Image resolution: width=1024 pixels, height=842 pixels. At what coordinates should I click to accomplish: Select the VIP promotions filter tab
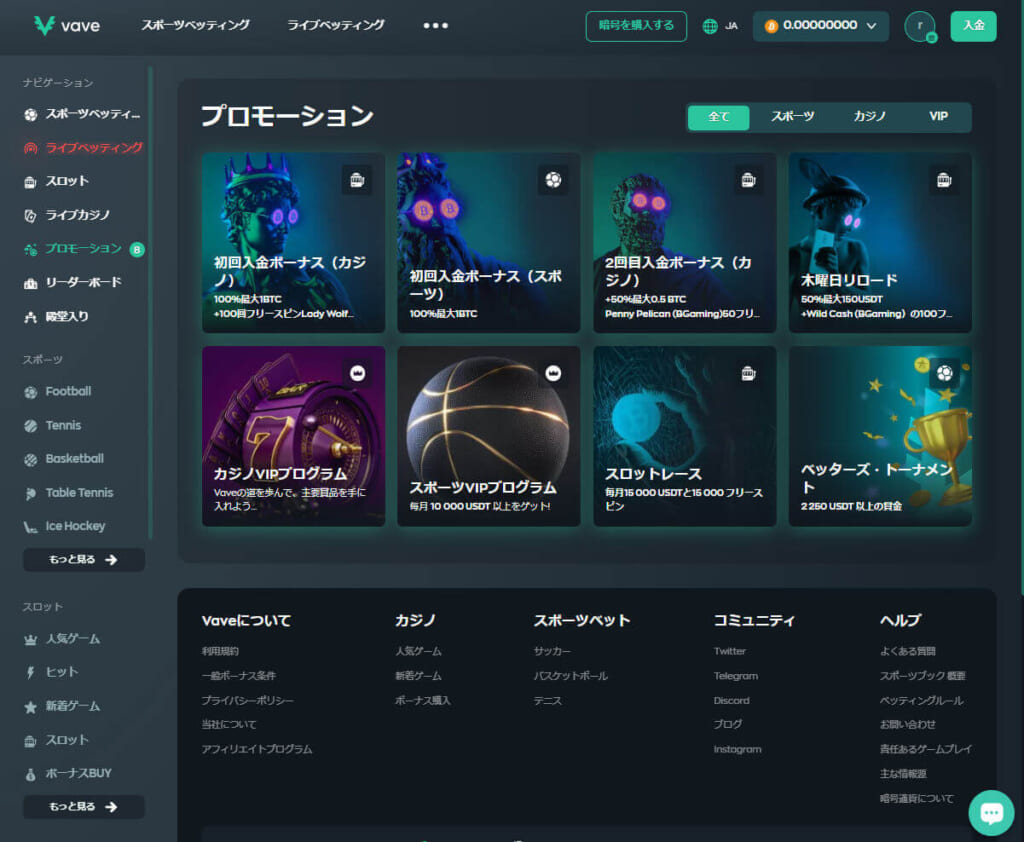[938, 116]
